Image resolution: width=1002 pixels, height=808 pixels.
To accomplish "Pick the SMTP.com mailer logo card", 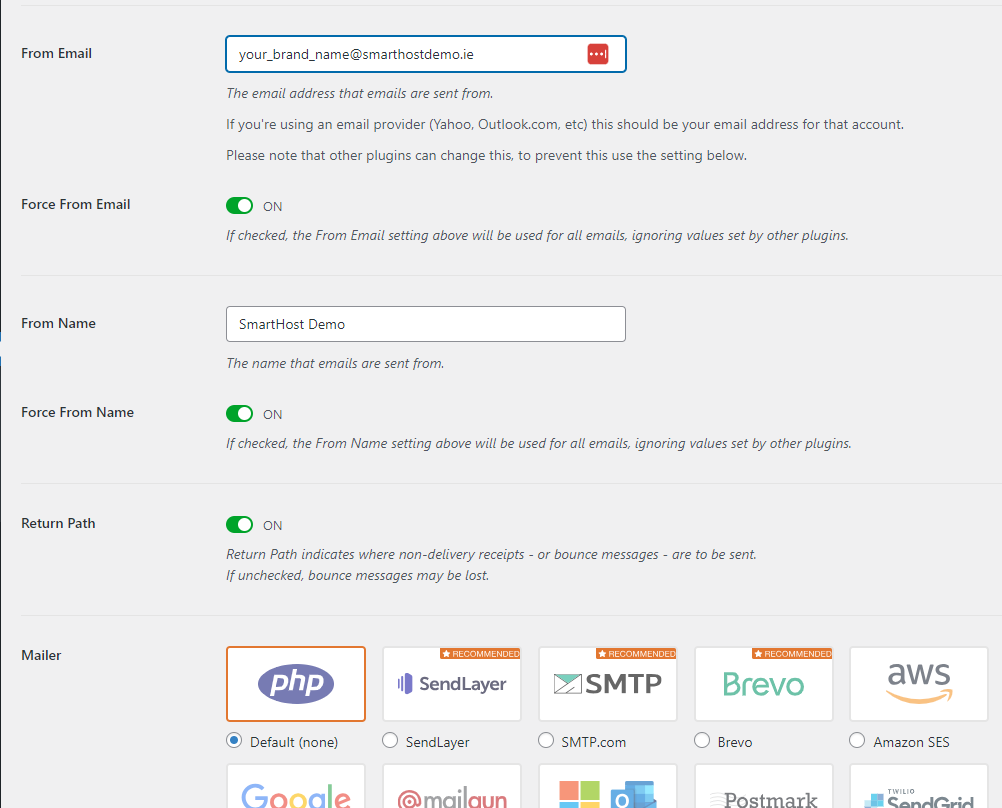I will tap(608, 684).
